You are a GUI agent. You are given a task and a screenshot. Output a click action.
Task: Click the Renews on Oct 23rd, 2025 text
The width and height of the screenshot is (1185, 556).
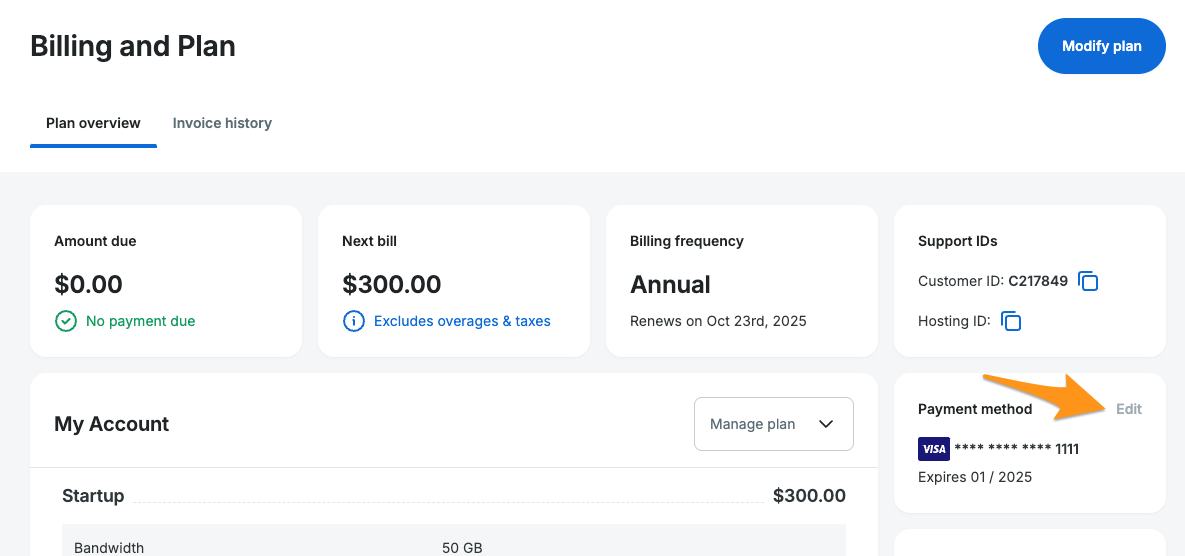[718, 321]
